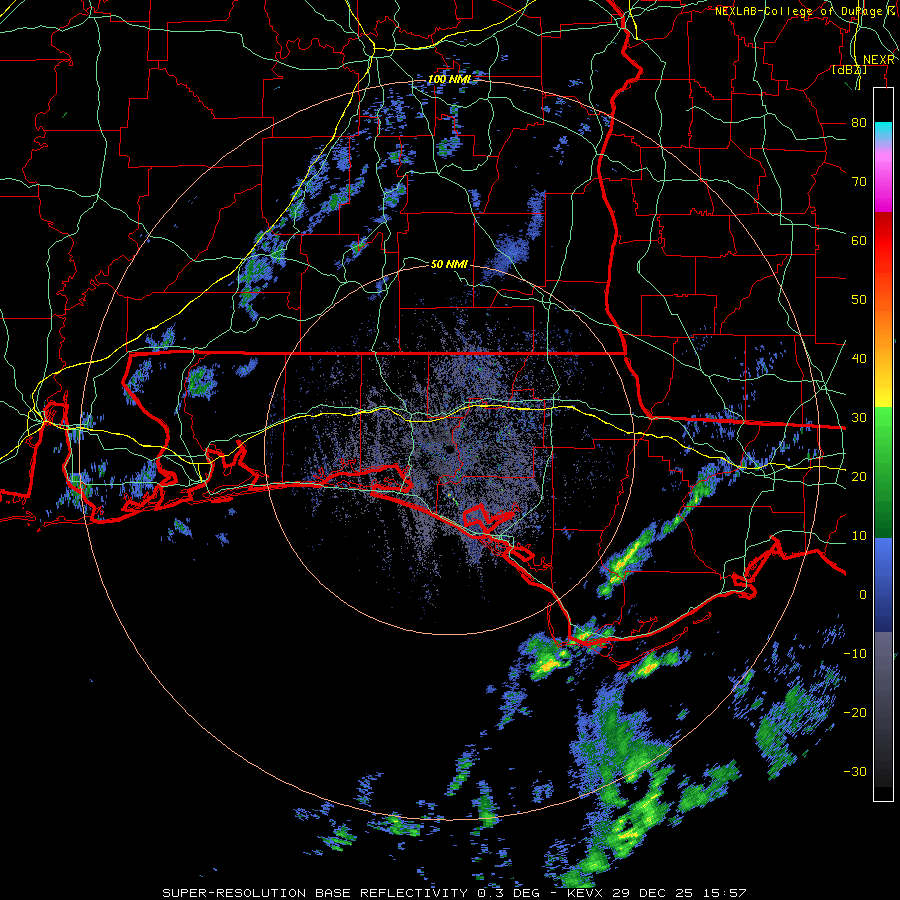Click the 50 dBZ scale value
The height and width of the screenshot is (900, 900).
coord(859,300)
